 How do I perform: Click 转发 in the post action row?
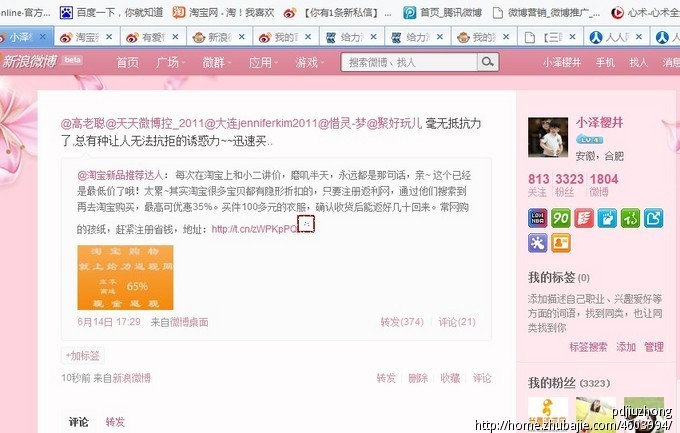click(x=386, y=378)
